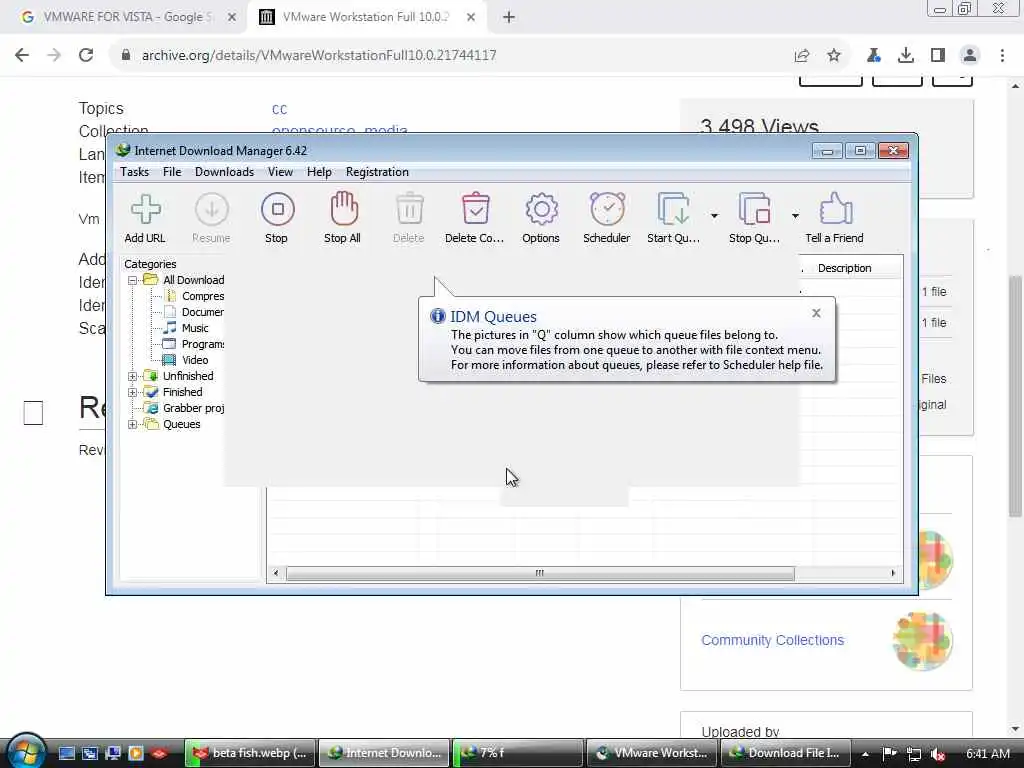Open Download File Info taskbar button
The height and width of the screenshot is (768, 1024).
pos(786,753)
